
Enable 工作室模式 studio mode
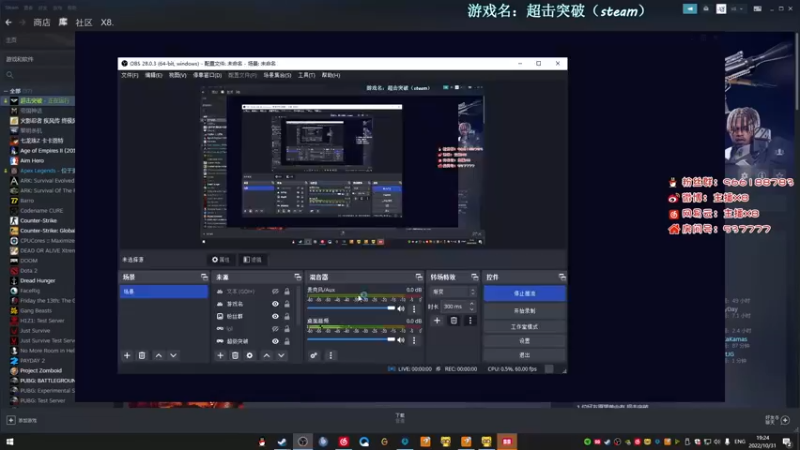pyautogui.click(x=524, y=326)
